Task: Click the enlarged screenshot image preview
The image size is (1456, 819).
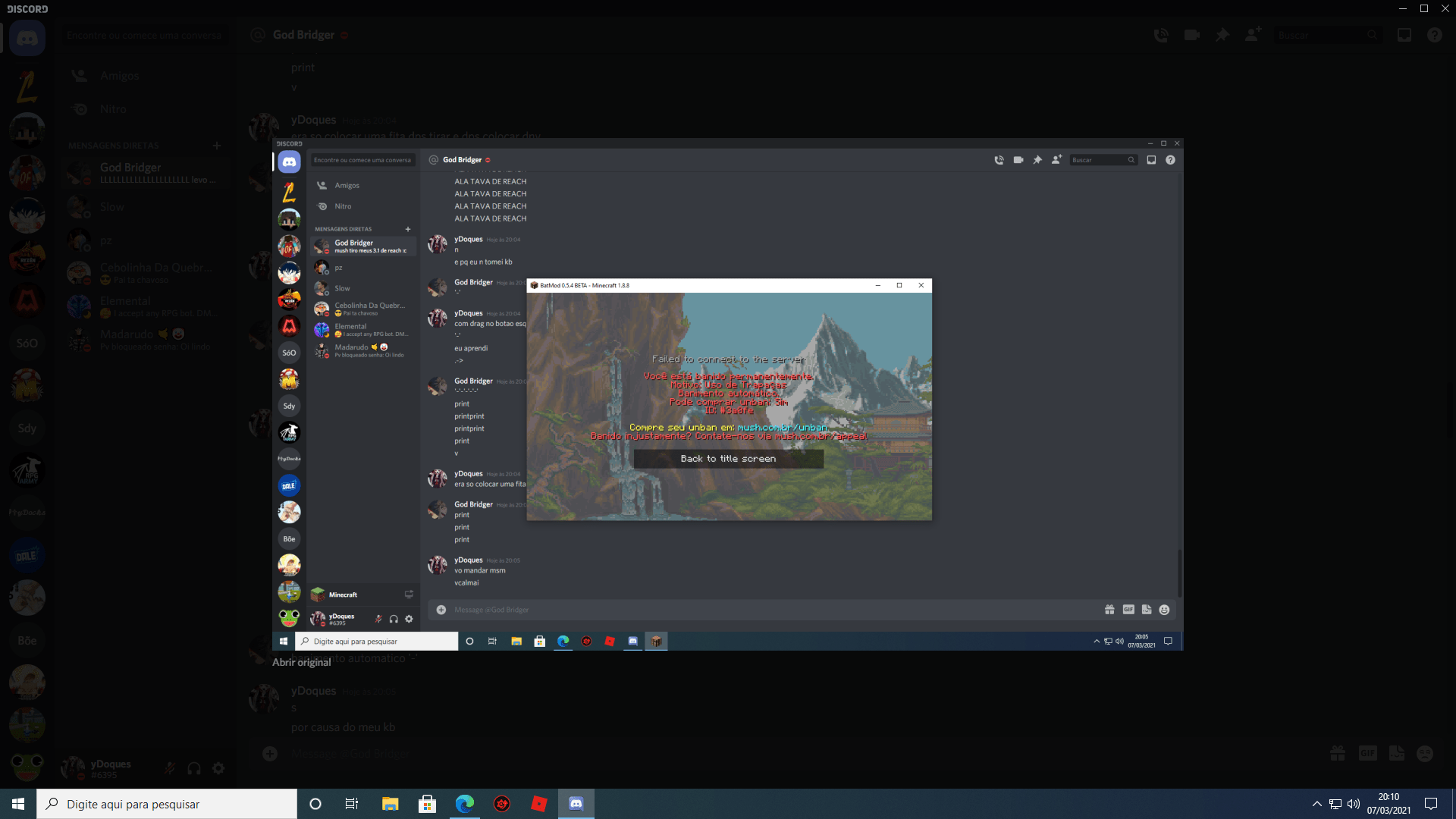Action: [x=728, y=394]
